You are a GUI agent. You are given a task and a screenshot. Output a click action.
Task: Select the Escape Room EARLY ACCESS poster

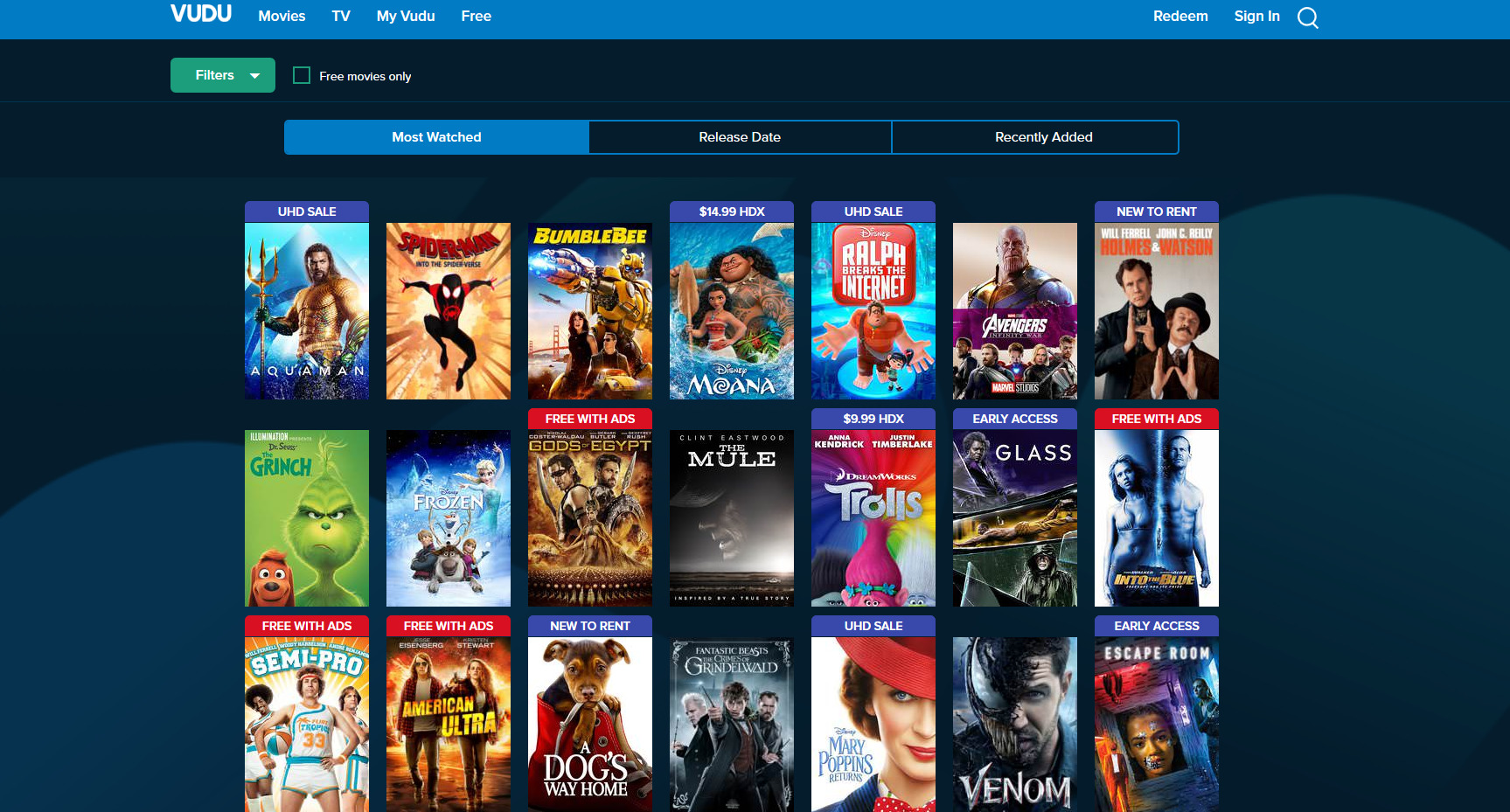(x=1156, y=725)
